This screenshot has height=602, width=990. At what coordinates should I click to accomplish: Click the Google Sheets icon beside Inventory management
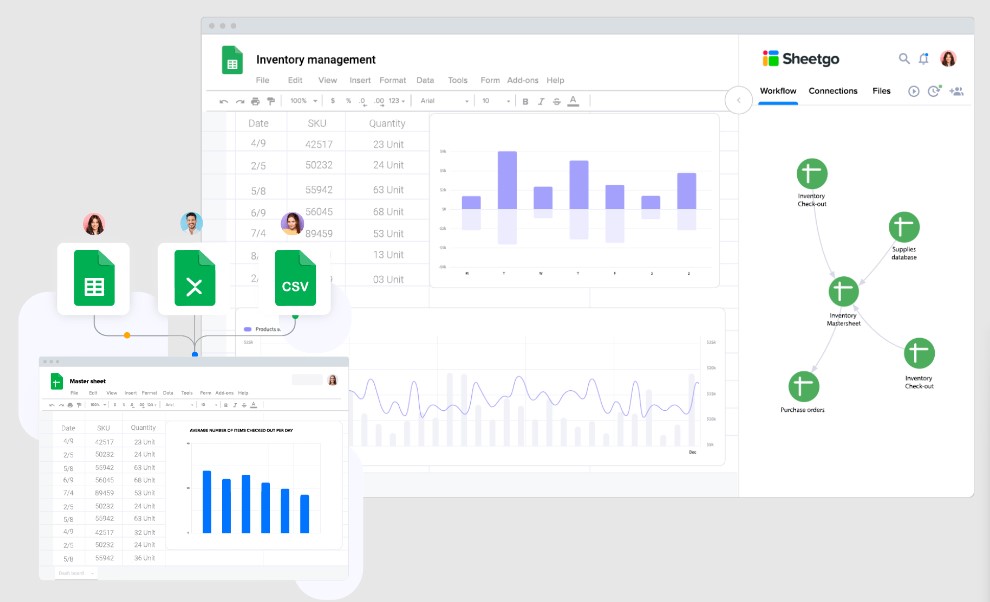pos(232,60)
